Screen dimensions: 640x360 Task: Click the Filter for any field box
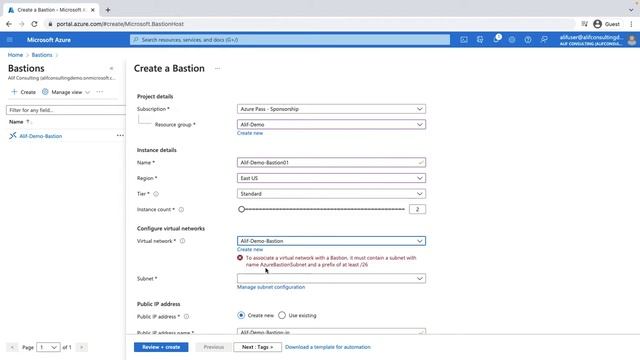(65, 110)
